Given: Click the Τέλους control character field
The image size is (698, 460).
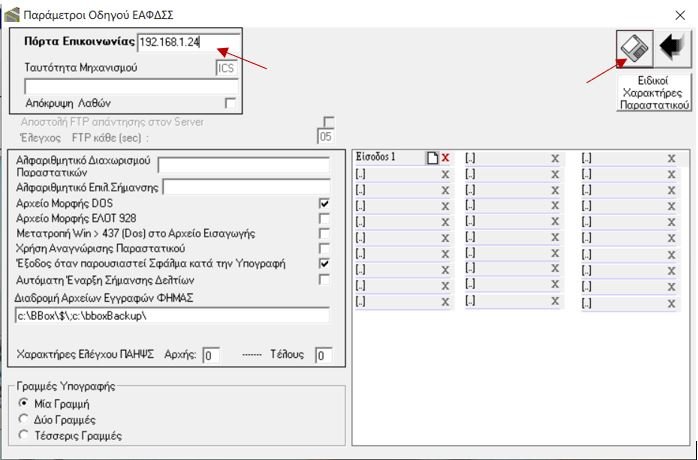Looking at the screenshot, I should [323, 355].
